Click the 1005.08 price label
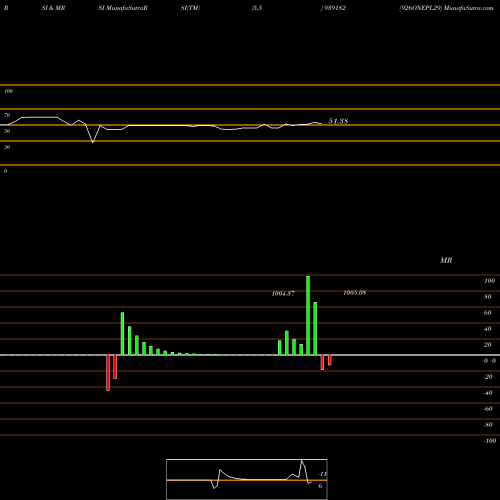500x500 pixels. 355,293
